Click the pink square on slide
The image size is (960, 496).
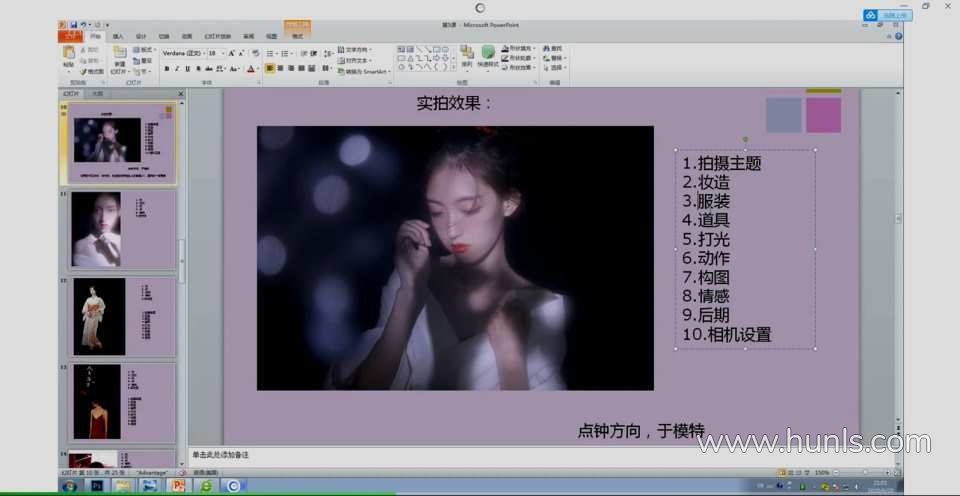(x=823, y=115)
